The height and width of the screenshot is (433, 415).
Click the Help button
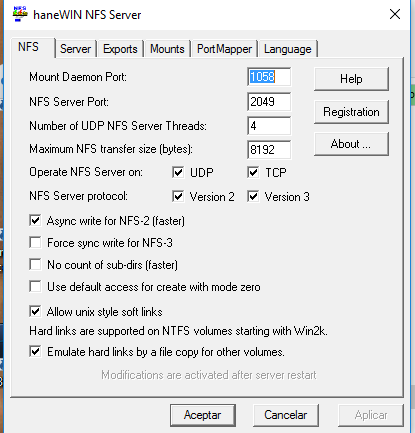click(x=351, y=79)
